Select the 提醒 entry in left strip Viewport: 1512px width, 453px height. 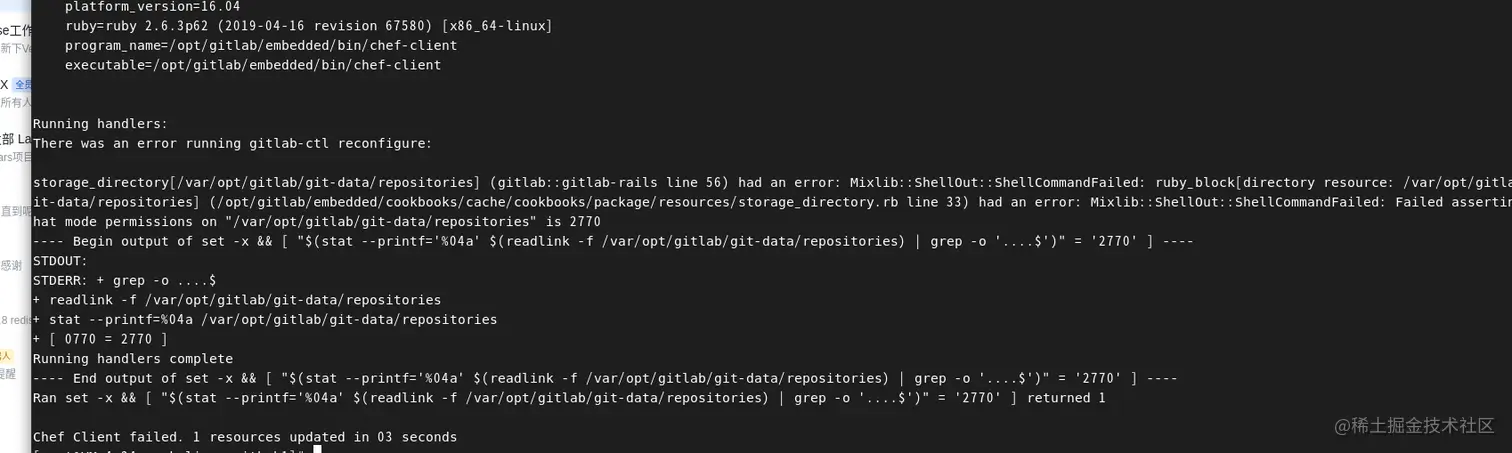click(8, 374)
